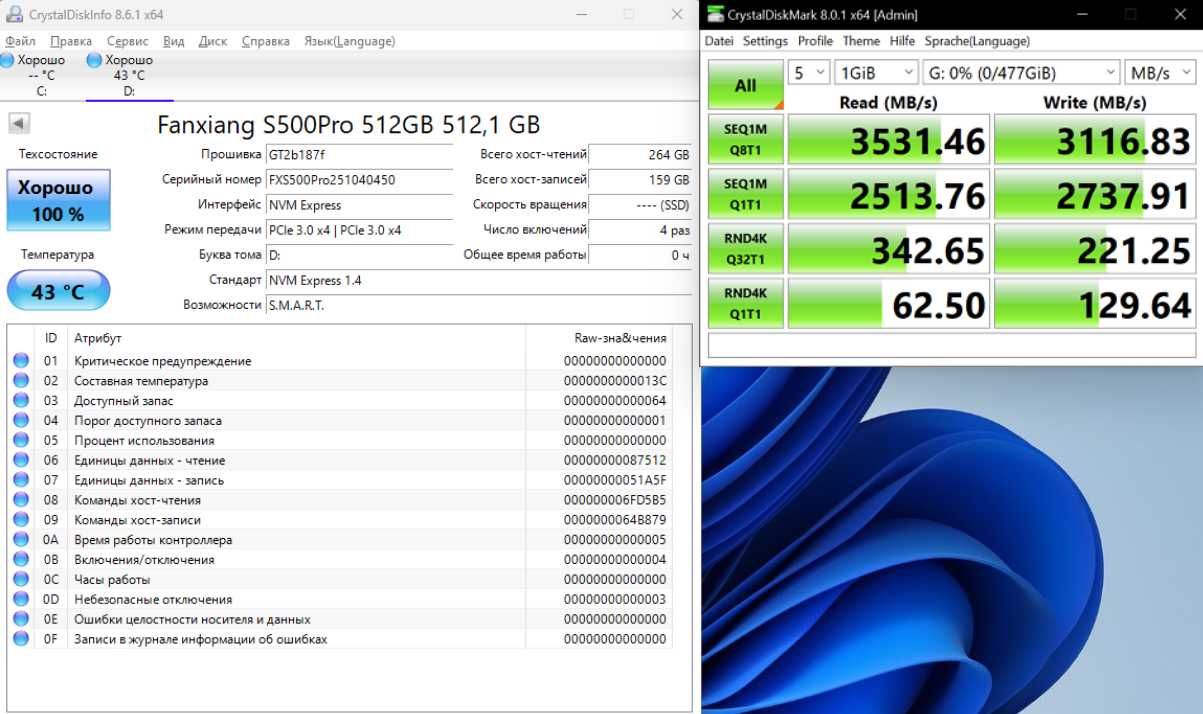Image resolution: width=1203 pixels, height=714 pixels.
Task: Open the Диск menu
Action: (213, 41)
